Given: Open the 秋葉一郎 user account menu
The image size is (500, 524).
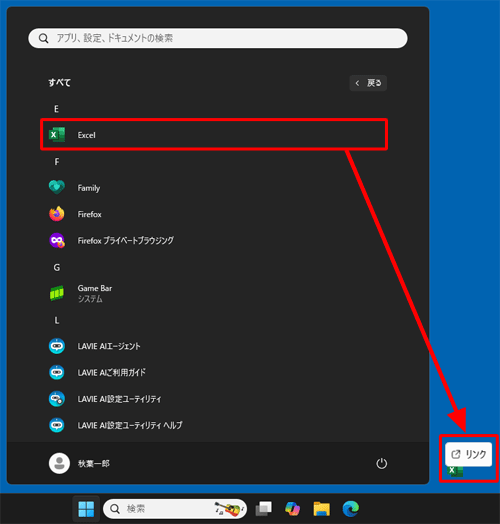Looking at the screenshot, I should pyautogui.click(x=80, y=464).
